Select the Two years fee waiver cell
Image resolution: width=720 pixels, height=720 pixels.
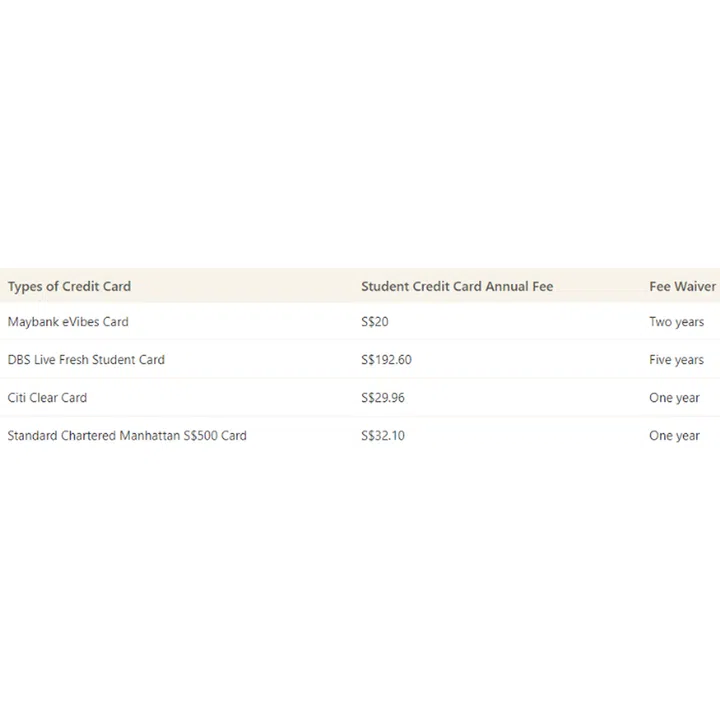pos(676,322)
